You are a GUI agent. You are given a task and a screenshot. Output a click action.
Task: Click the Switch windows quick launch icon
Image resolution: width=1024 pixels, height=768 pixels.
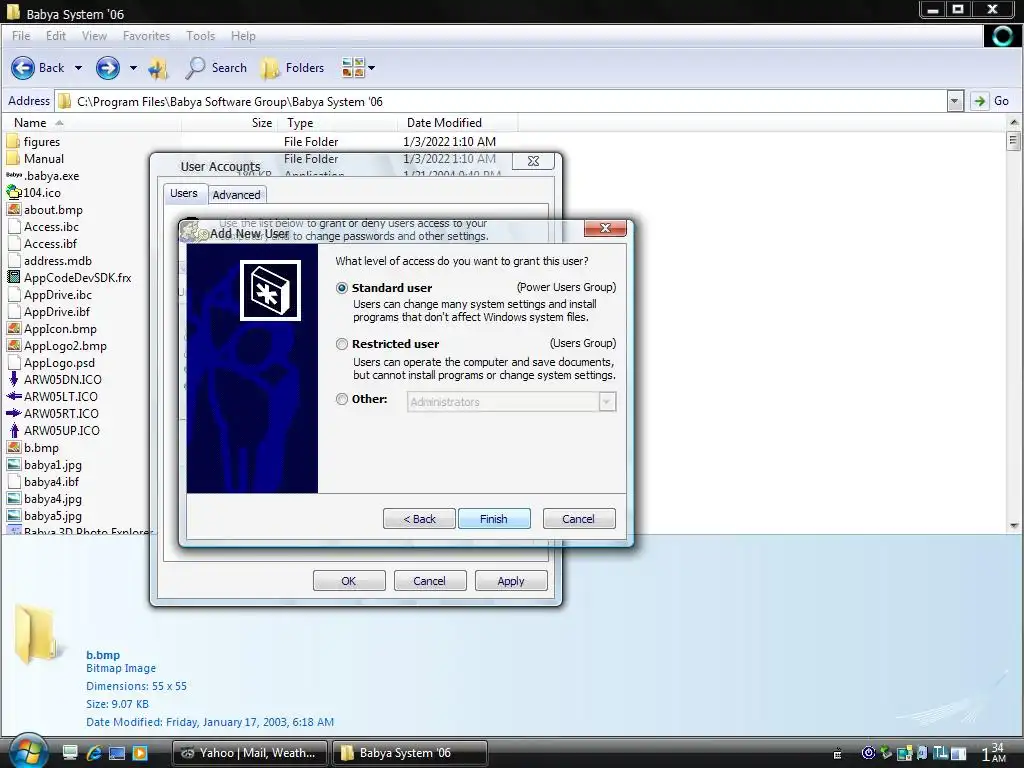(x=117, y=753)
